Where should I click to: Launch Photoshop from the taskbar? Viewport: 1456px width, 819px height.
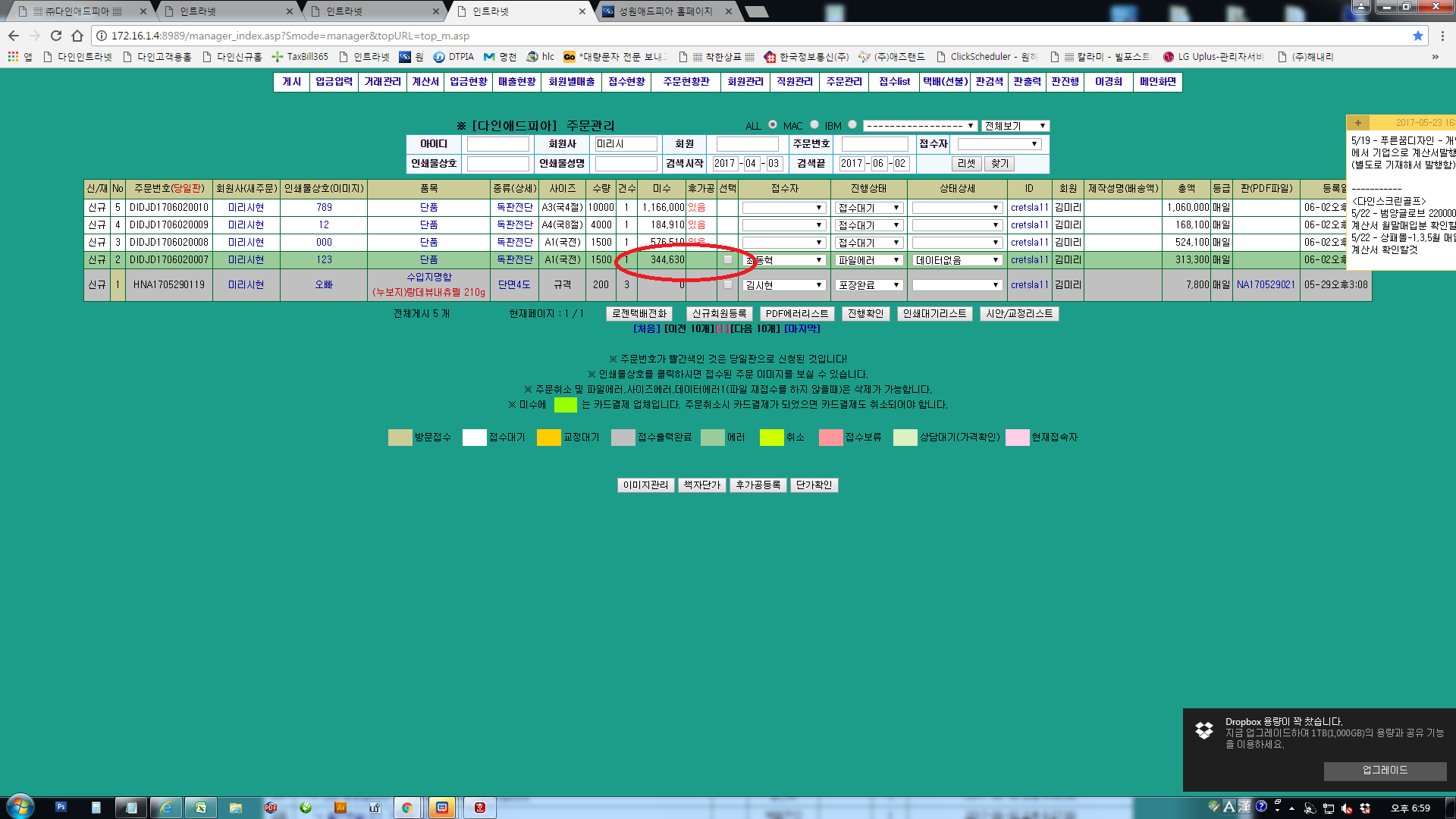(x=61, y=808)
